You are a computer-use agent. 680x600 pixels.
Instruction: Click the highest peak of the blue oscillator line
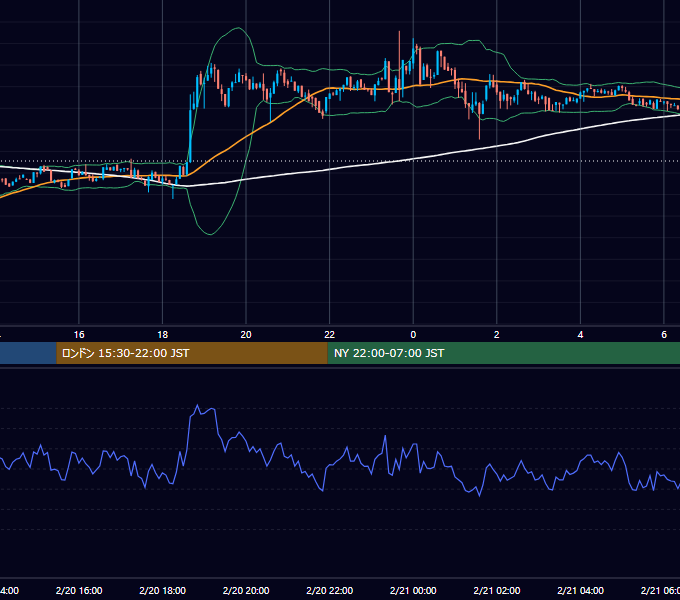(197, 406)
